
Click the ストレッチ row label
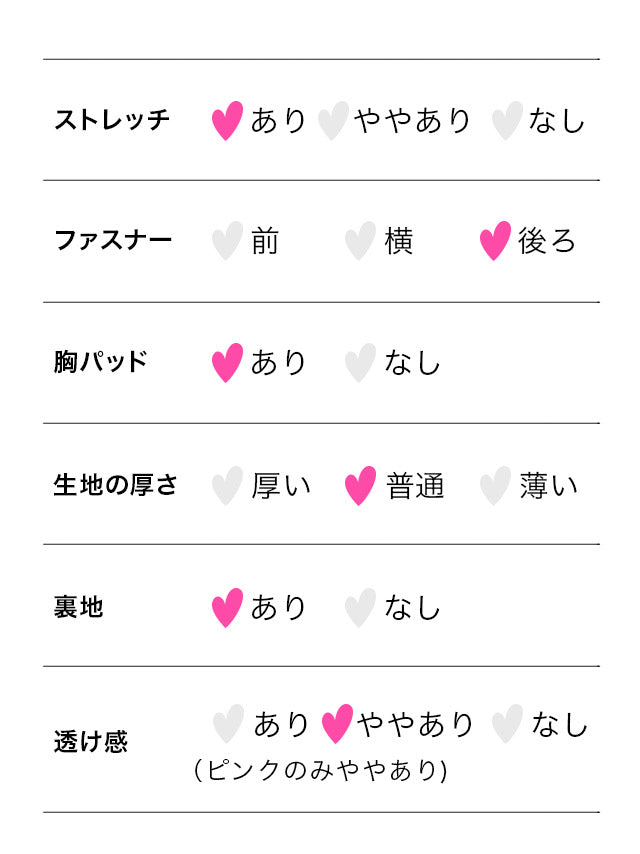pos(112,121)
